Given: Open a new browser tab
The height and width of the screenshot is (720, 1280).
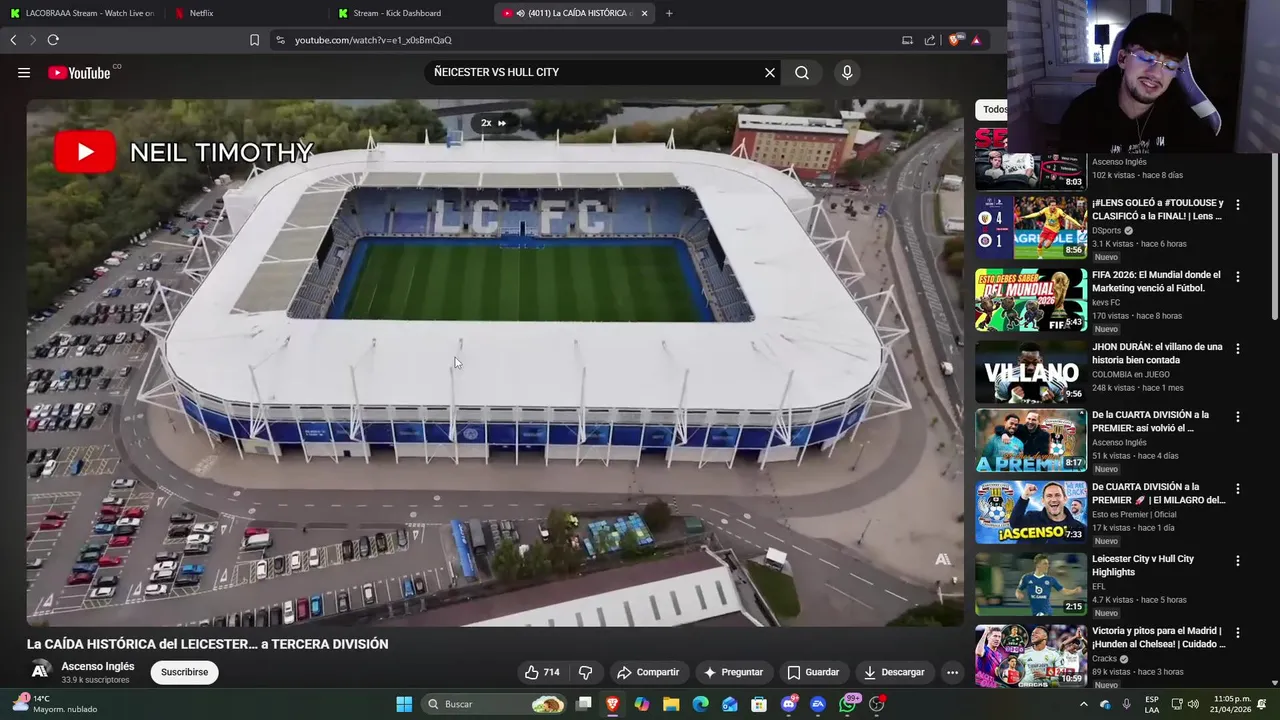Looking at the screenshot, I should (x=669, y=13).
